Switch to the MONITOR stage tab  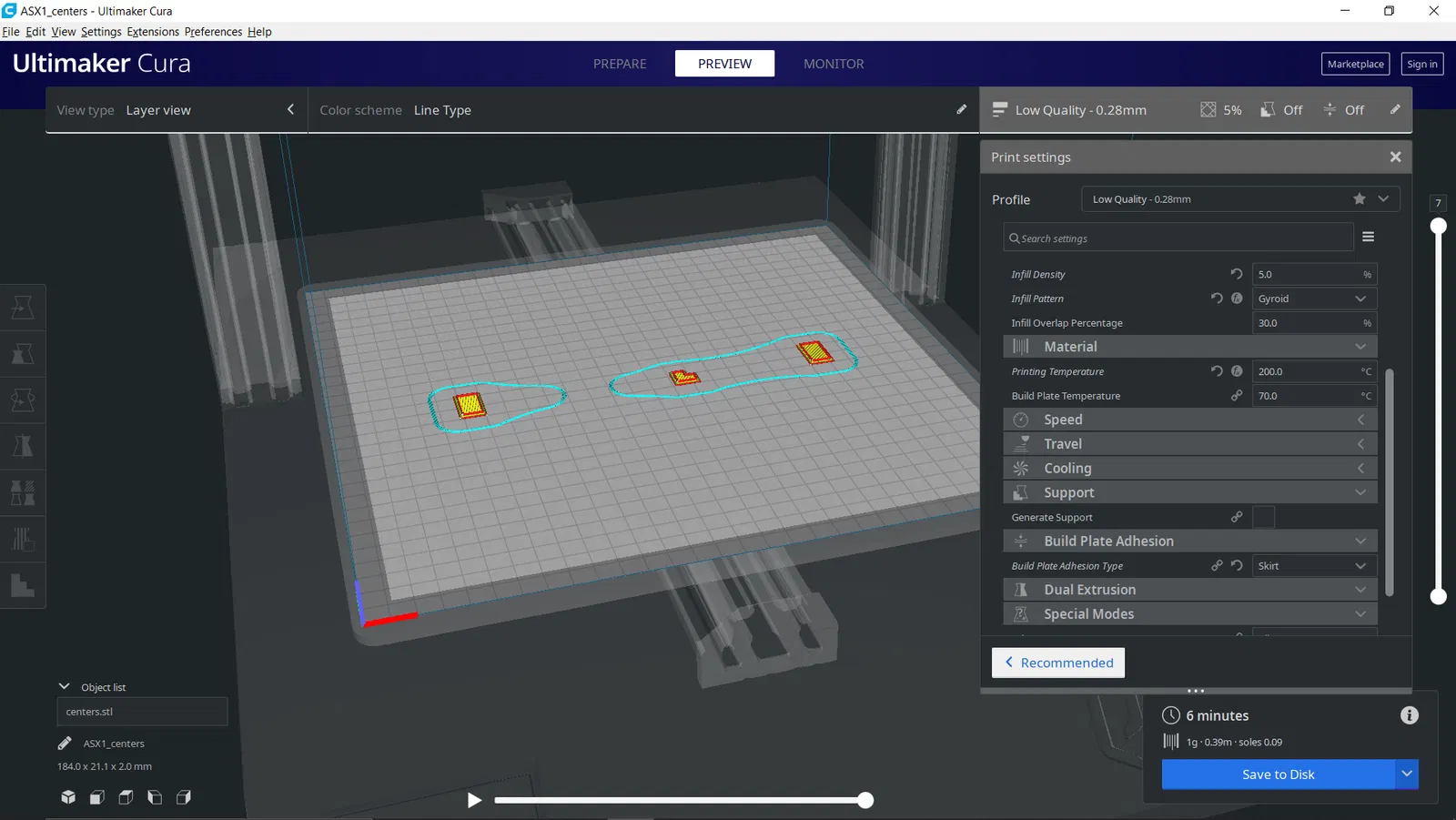(834, 64)
